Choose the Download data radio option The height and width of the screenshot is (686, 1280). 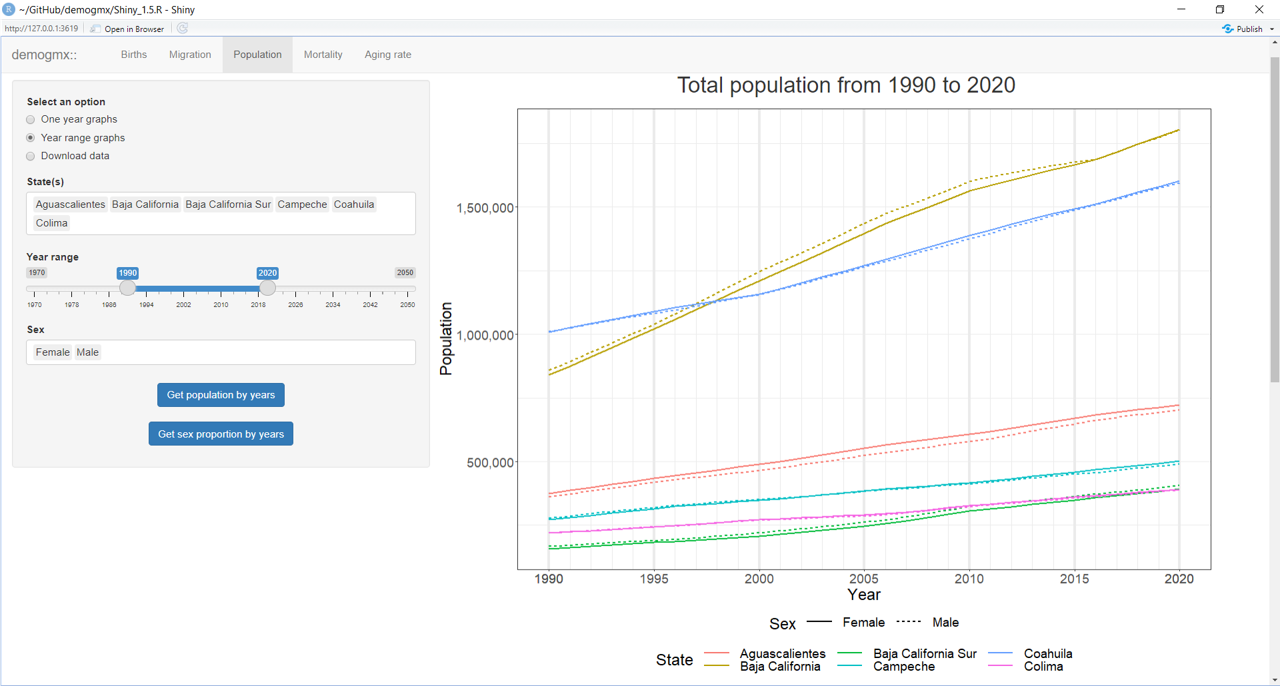[31, 156]
